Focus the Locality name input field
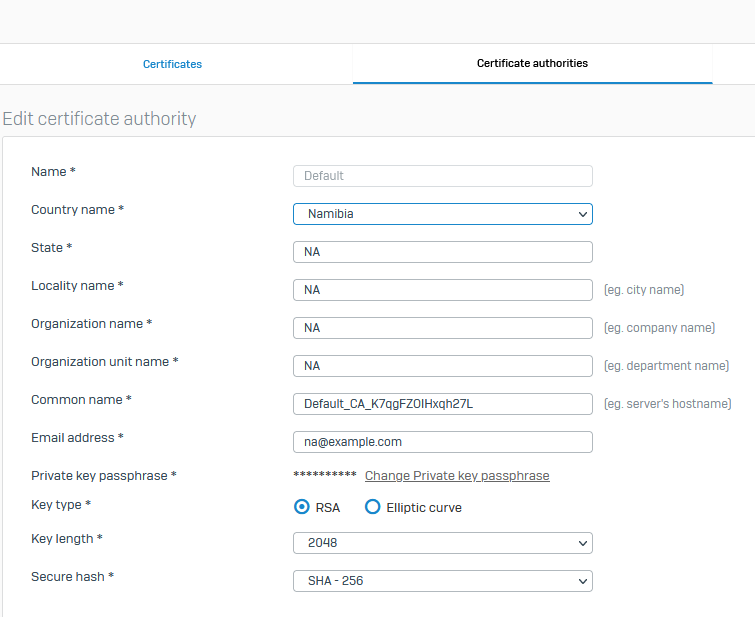Screen dimensions: 755x617 tap(443, 290)
